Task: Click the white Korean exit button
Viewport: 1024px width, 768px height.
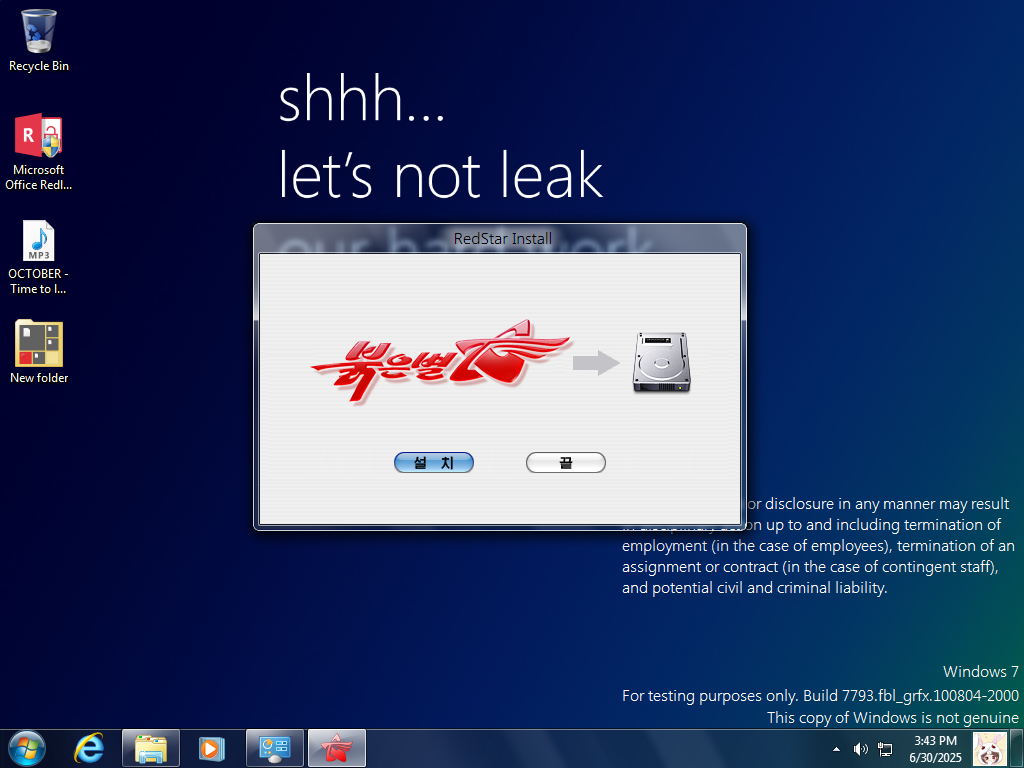Action: [566, 462]
